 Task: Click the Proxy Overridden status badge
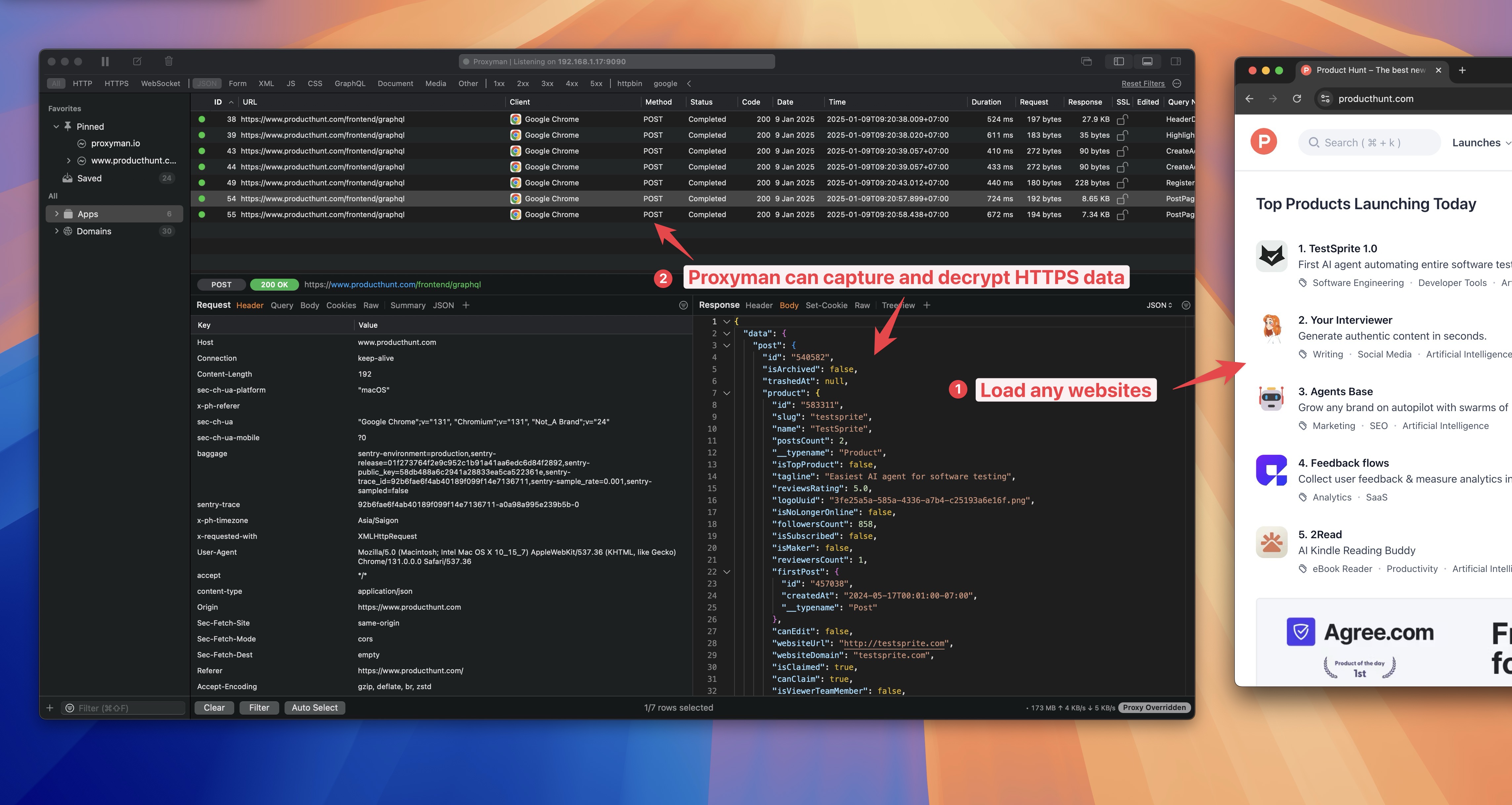pyautogui.click(x=1154, y=708)
